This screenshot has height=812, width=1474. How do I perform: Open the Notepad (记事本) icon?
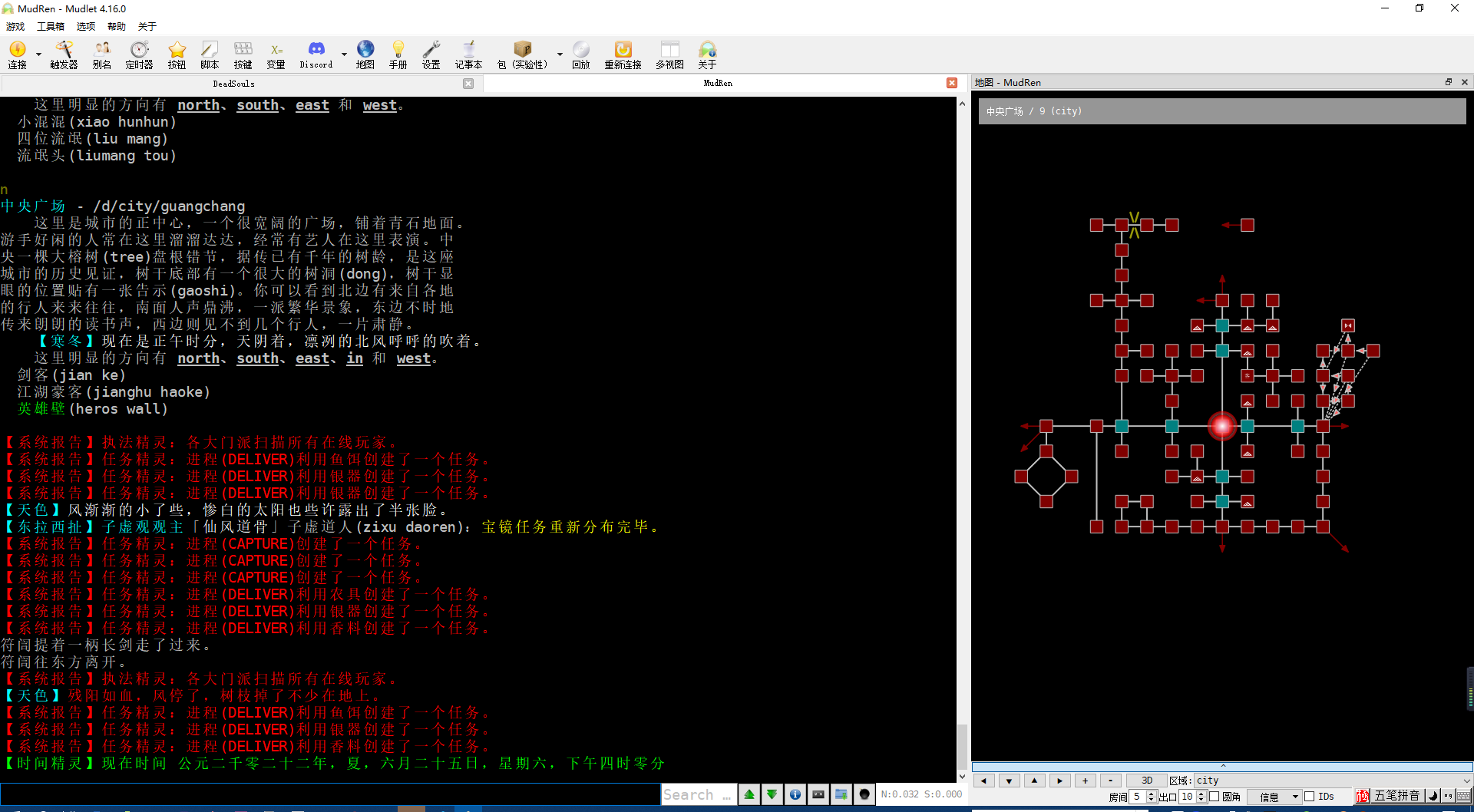click(x=468, y=55)
